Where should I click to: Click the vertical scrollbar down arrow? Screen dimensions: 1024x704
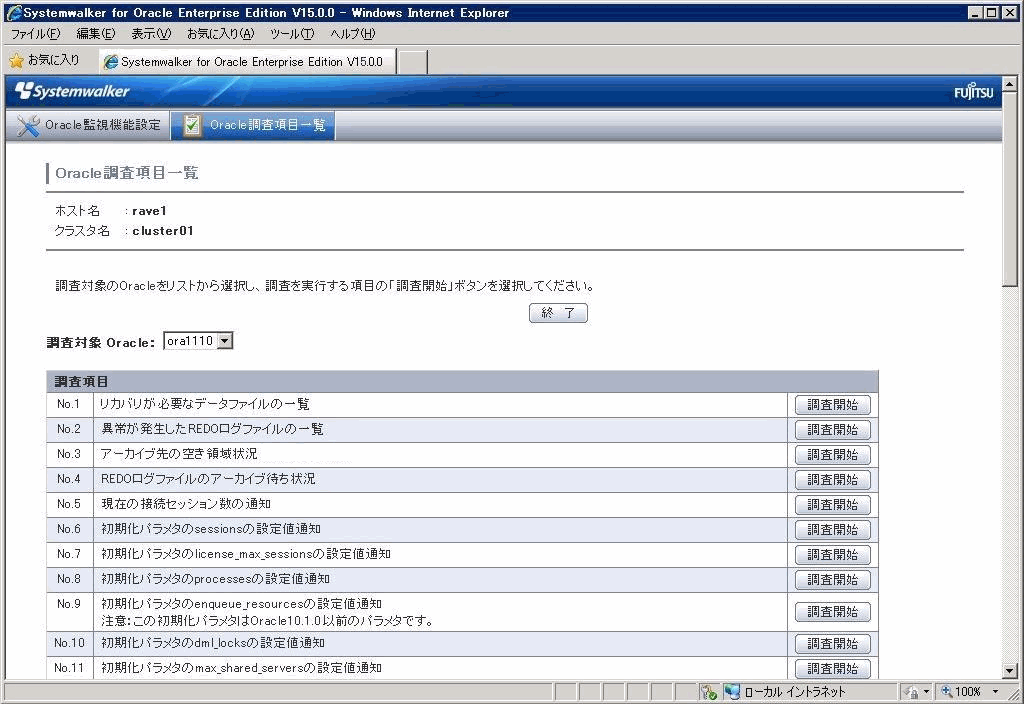tap(1010, 671)
